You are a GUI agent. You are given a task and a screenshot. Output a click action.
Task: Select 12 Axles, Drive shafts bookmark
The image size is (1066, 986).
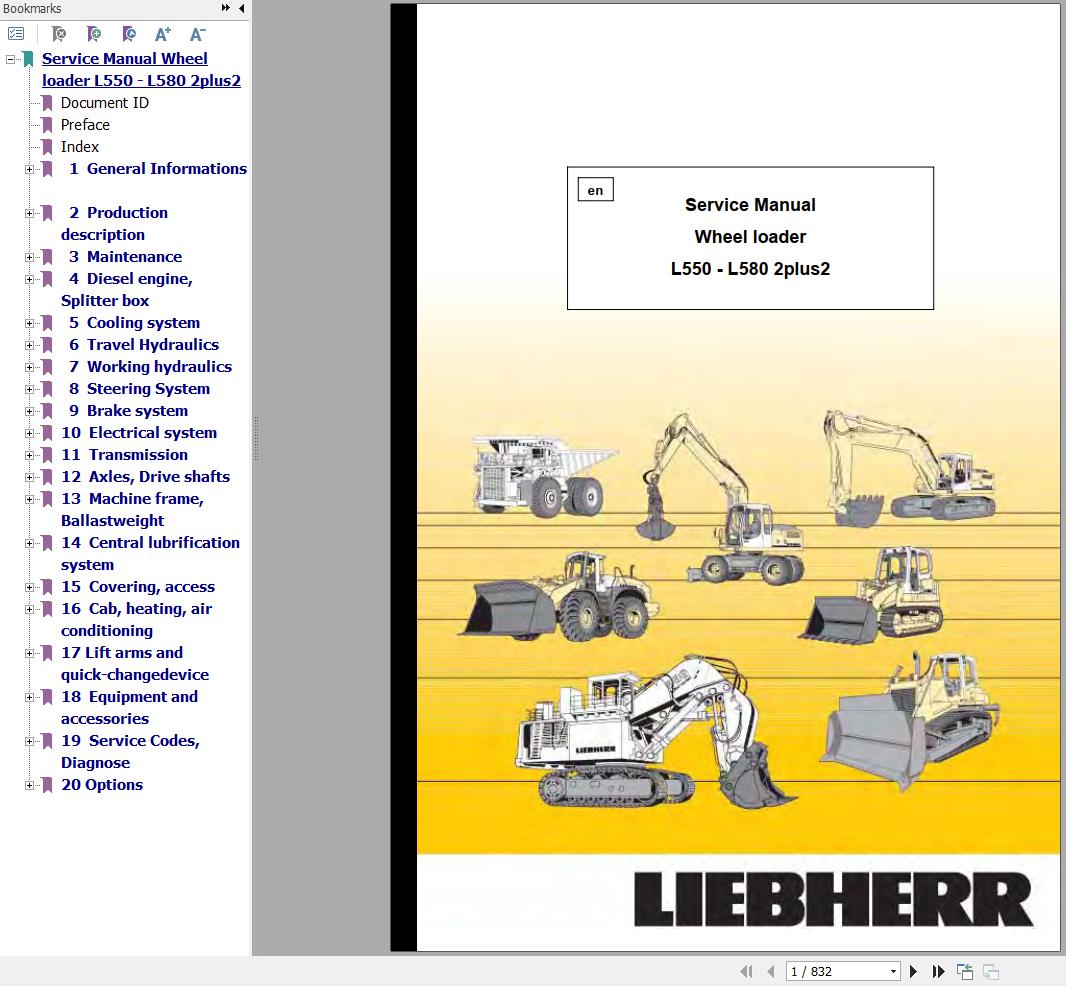pyautogui.click(x=145, y=477)
